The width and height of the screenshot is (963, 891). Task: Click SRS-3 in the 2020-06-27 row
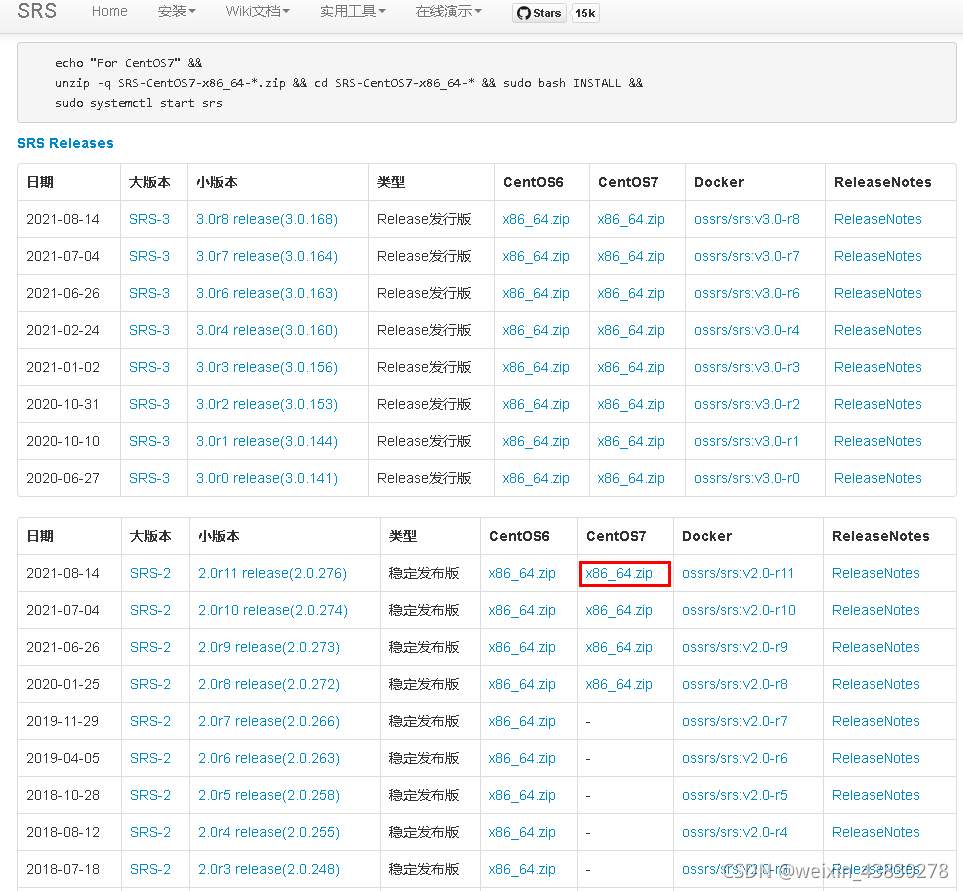[x=149, y=478]
